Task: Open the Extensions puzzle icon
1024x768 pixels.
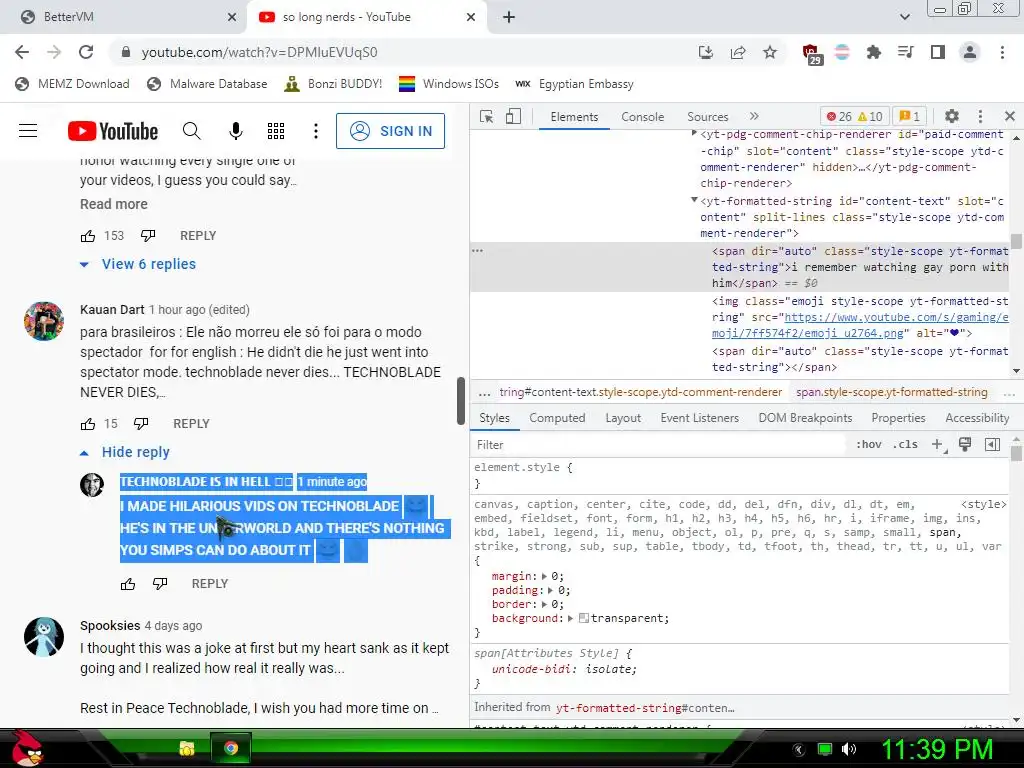Action: pos(873,52)
